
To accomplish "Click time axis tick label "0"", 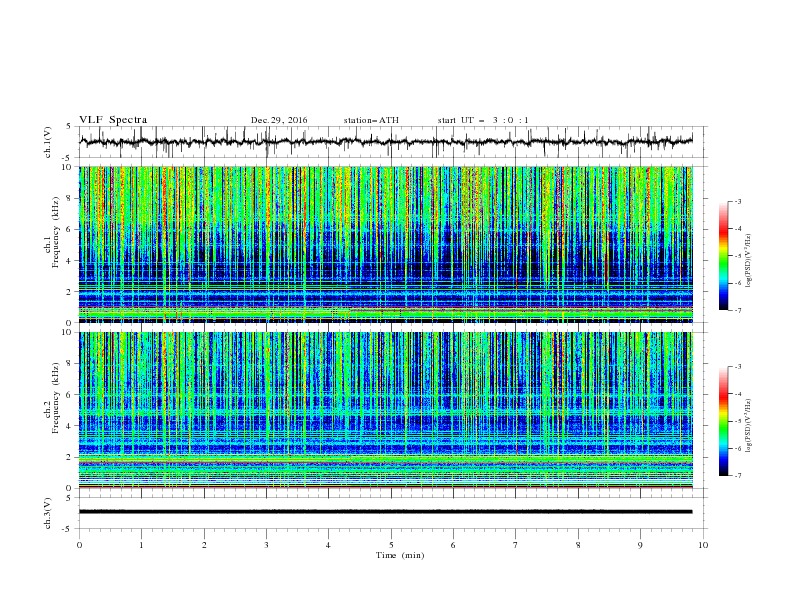I will point(79,545).
